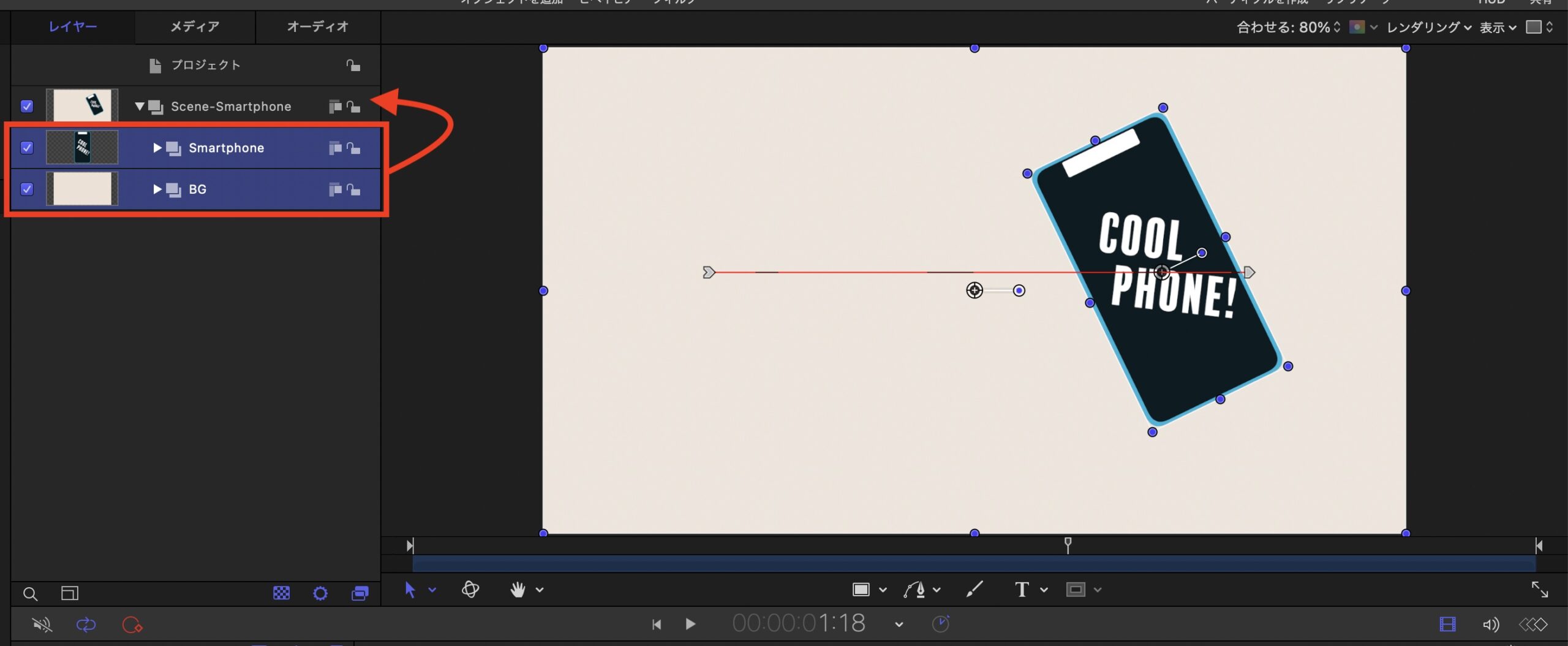Expand the Smartphone group disclosure triangle
1568x646 pixels.
157,148
